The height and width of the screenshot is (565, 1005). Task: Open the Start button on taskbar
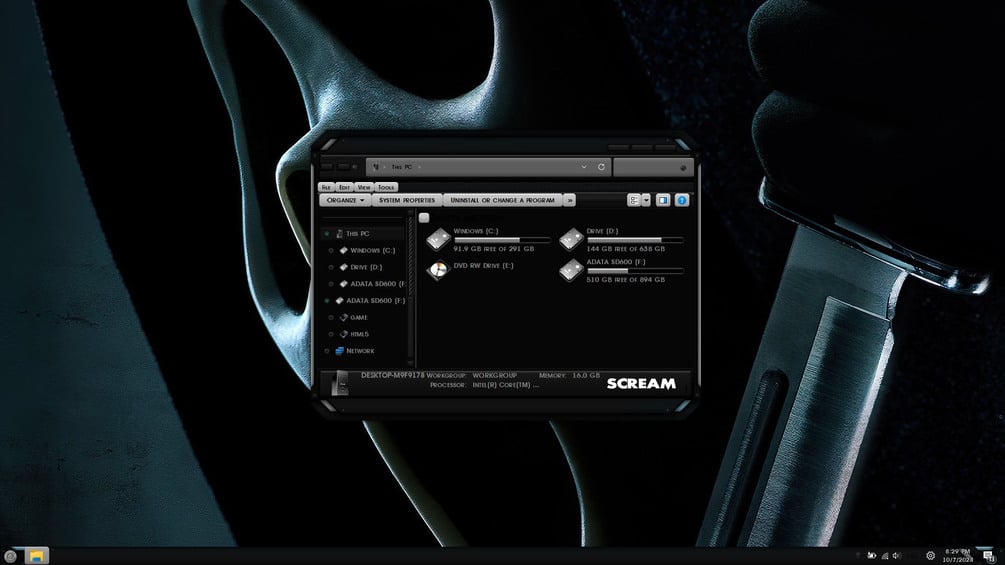coord(10,556)
